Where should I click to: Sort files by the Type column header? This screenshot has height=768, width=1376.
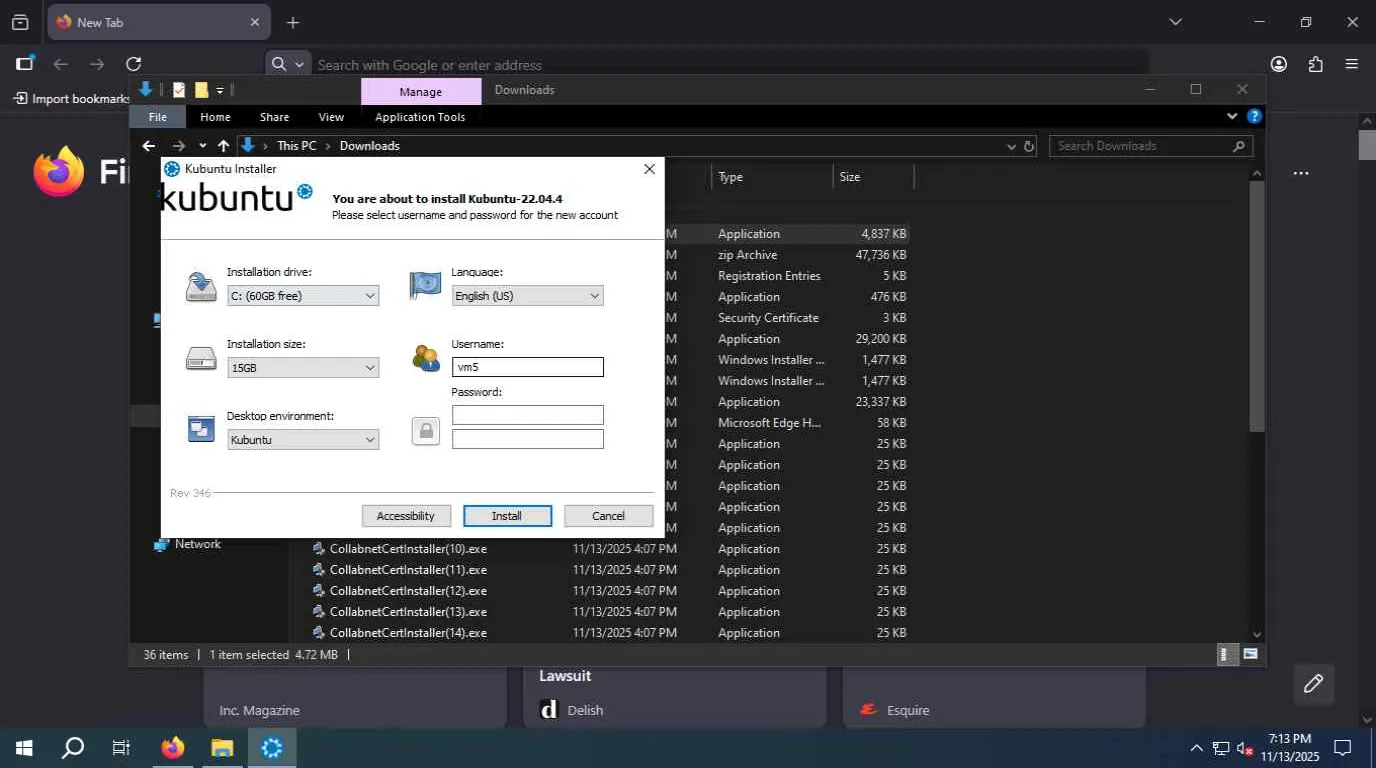click(x=771, y=177)
